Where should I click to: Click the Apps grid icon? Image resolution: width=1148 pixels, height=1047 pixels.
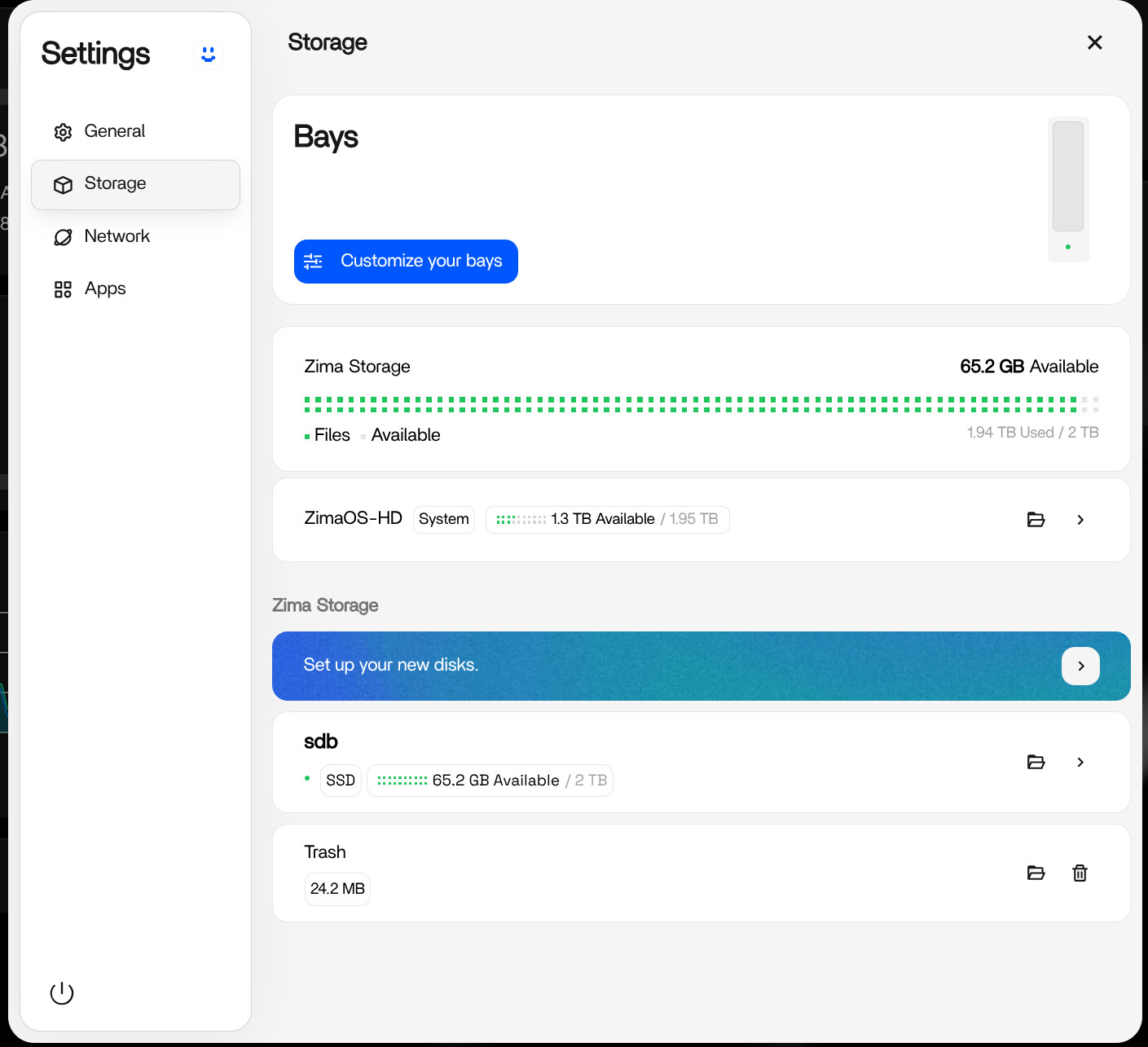[x=63, y=289]
